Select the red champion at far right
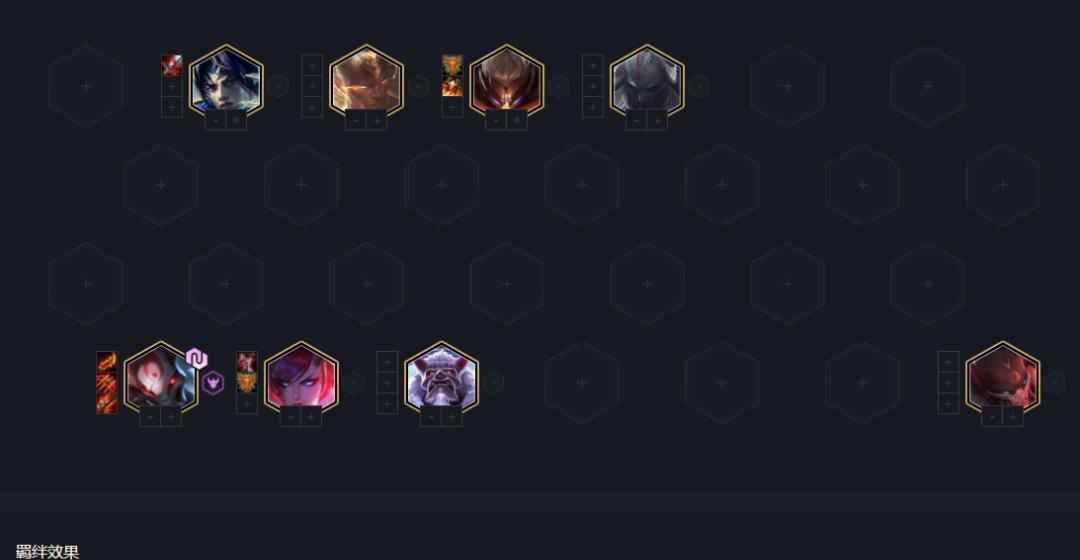This screenshot has width=1080, height=560. pyautogui.click(x=1003, y=376)
